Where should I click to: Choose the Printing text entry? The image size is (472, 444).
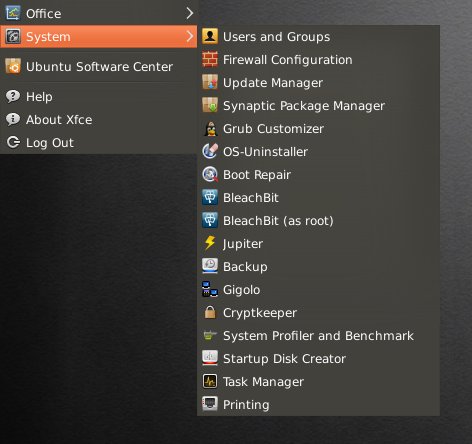click(x=246, y=405)
